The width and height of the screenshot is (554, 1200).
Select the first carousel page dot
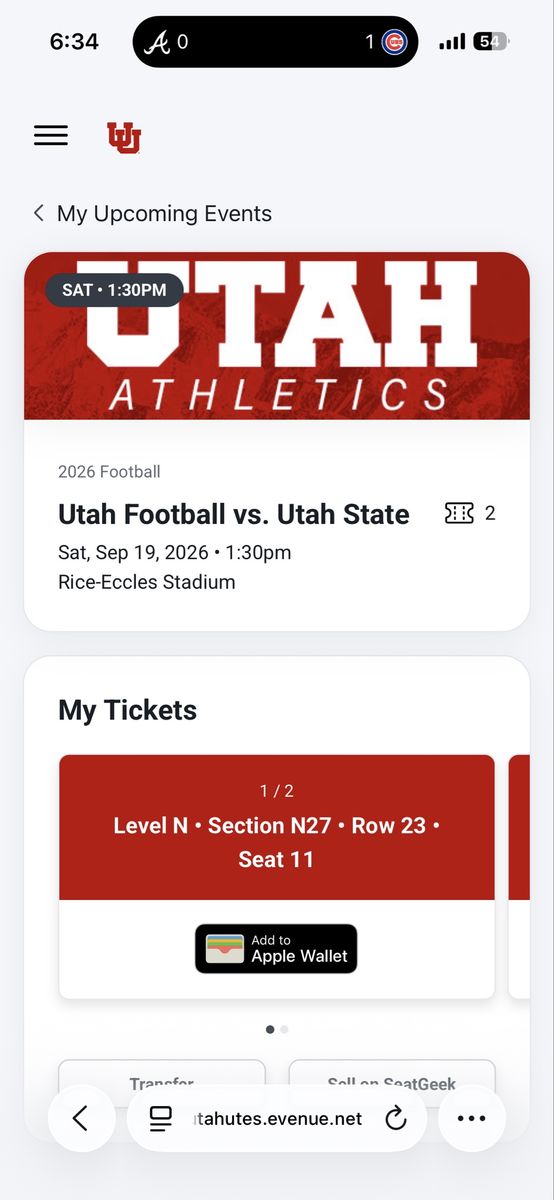[270, 1029]
